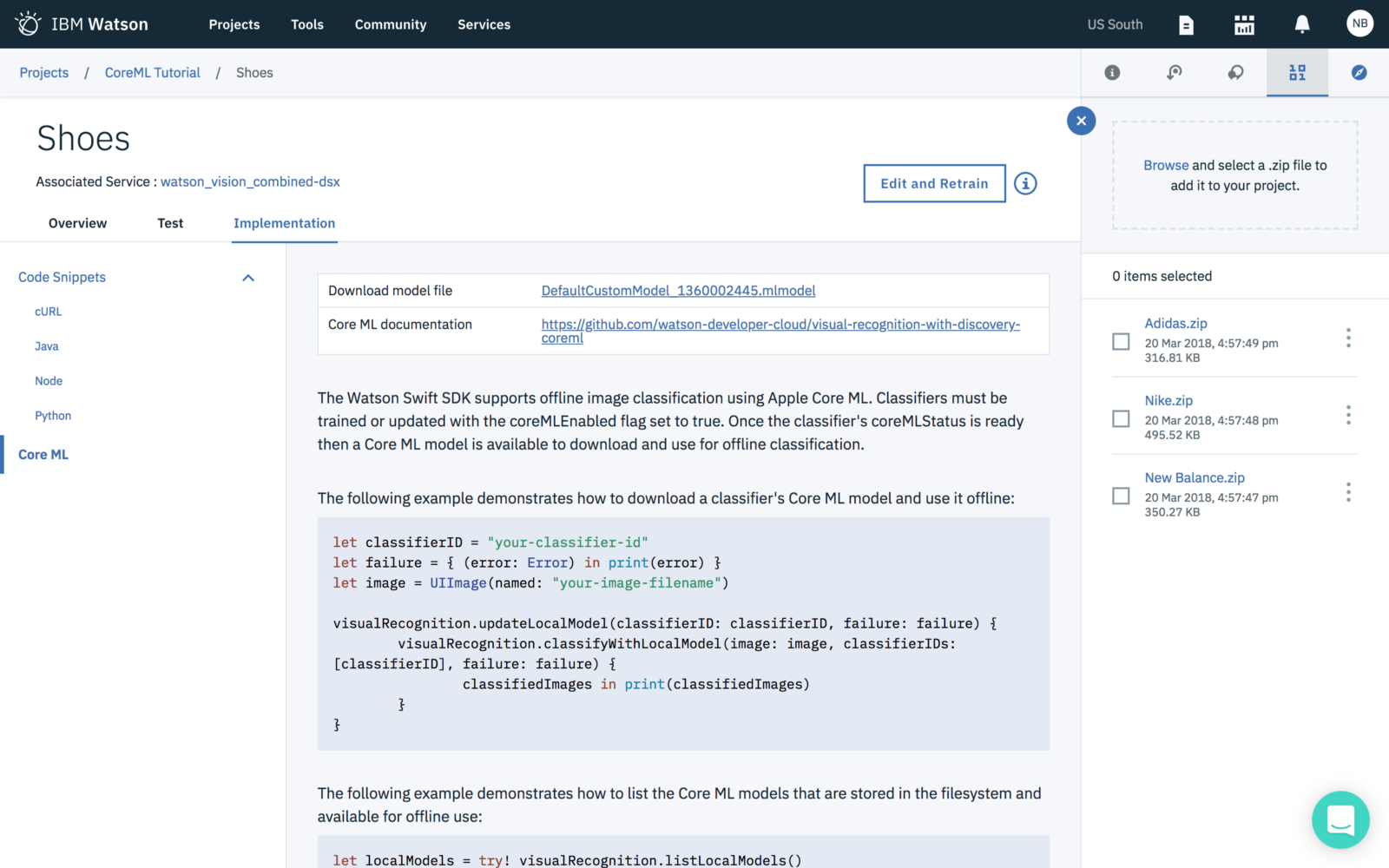Open the New Balance.zip file link
This screenshot has height=868, width=1389.
tap(1195, 477)
